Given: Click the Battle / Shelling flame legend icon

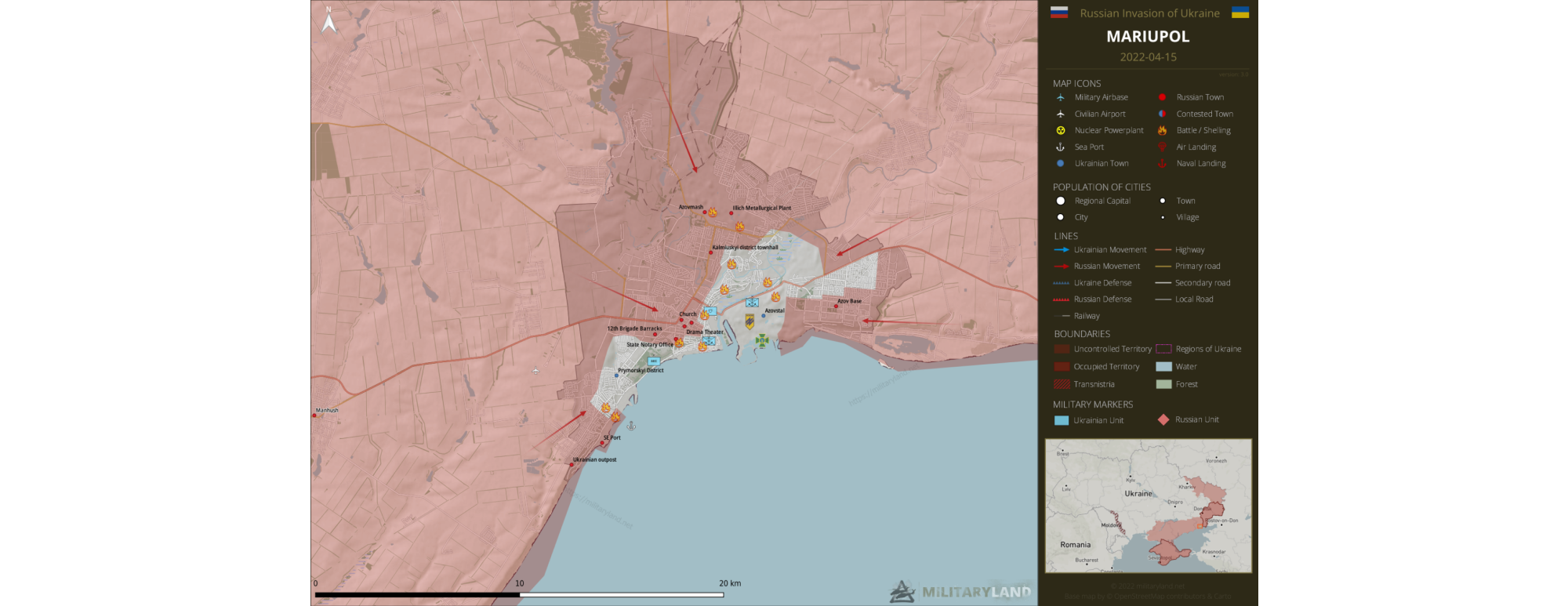Looking at the screenshot, I should (x=1162, y=130).
